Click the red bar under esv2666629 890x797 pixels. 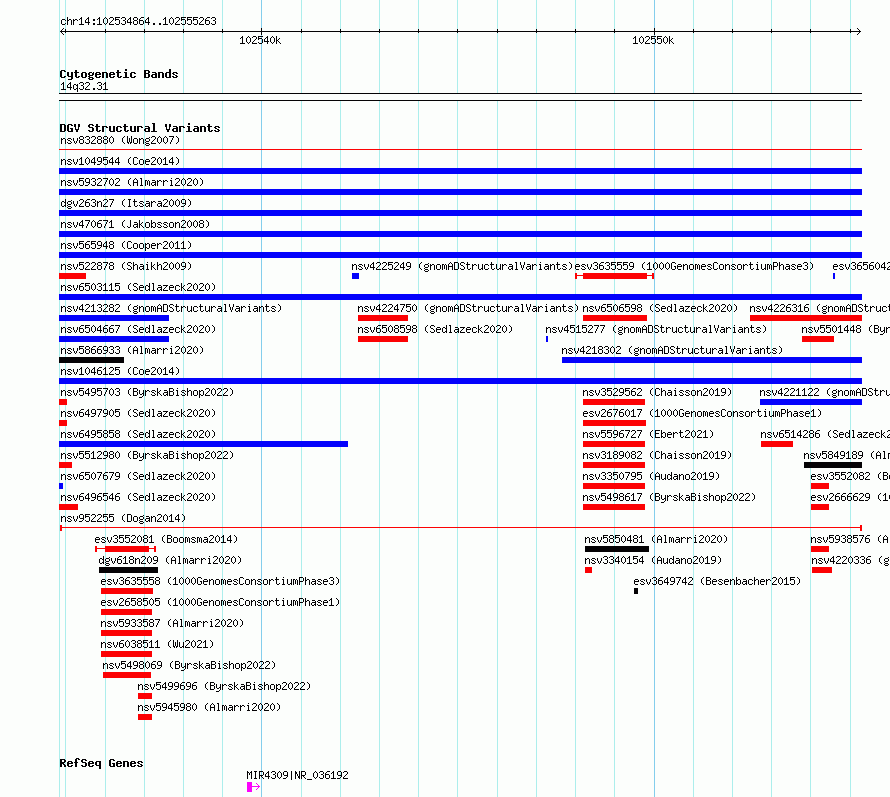(x=820, y=507)
